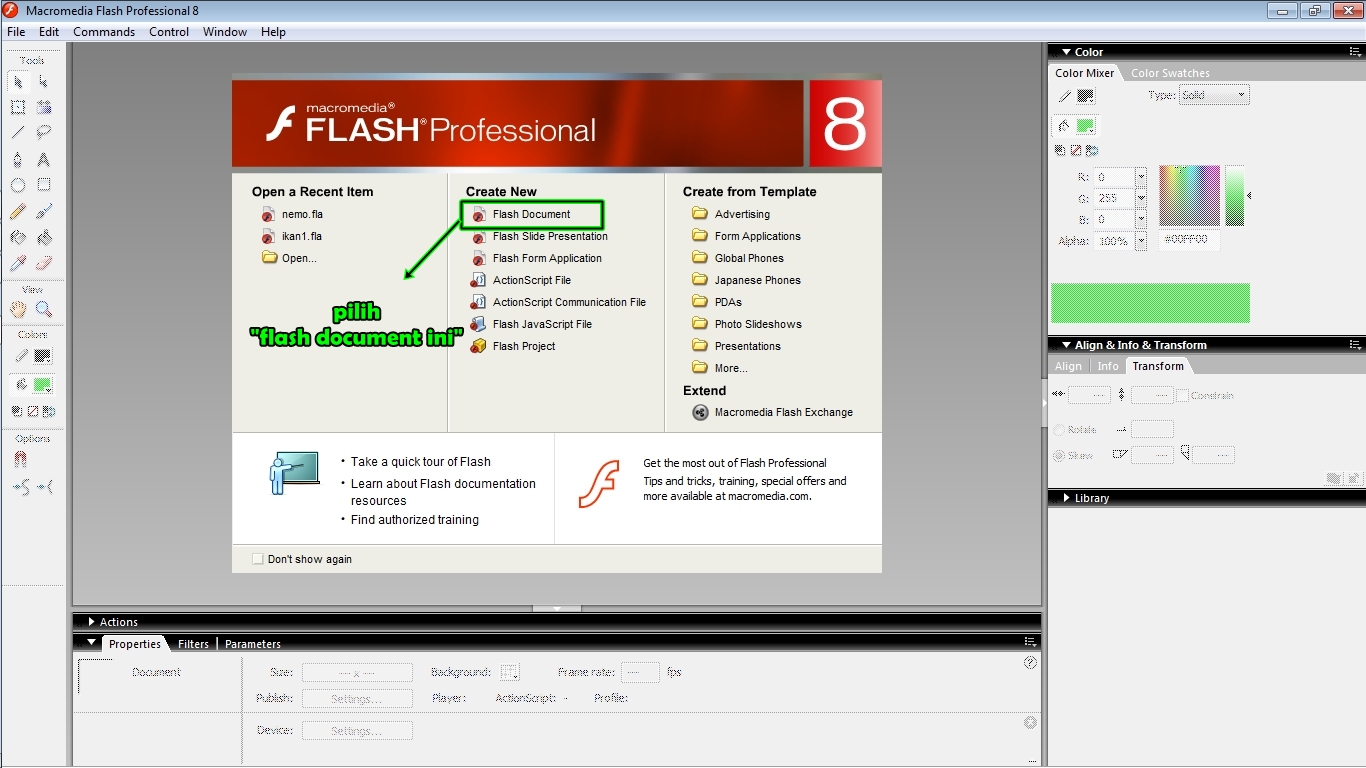Viewport: 1366px width, 768px height.
Task: Open the G value dropdown arrow
Action: [x=1141, y=198]
